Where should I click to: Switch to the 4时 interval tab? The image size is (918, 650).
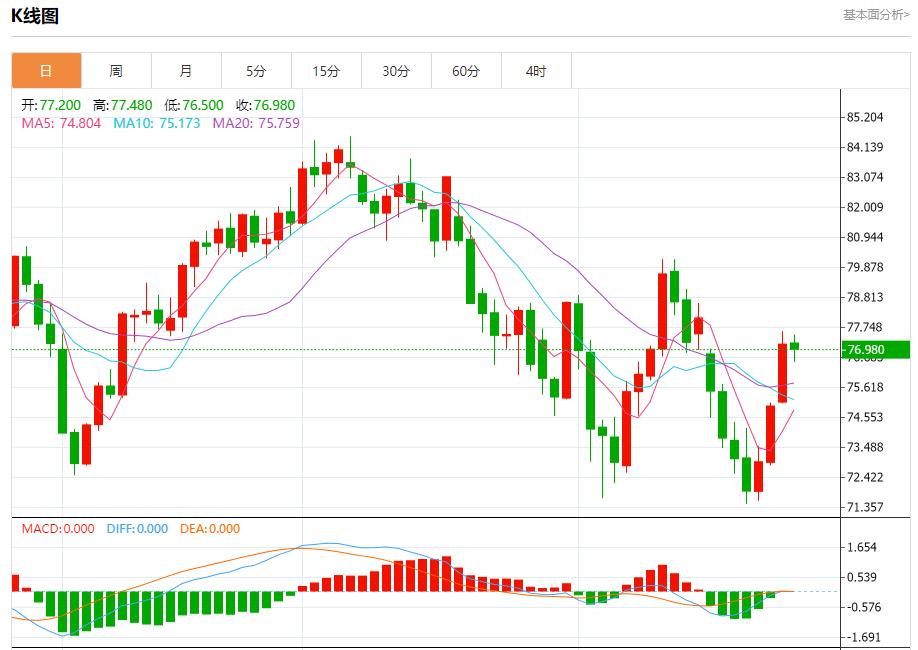point(536,71)
